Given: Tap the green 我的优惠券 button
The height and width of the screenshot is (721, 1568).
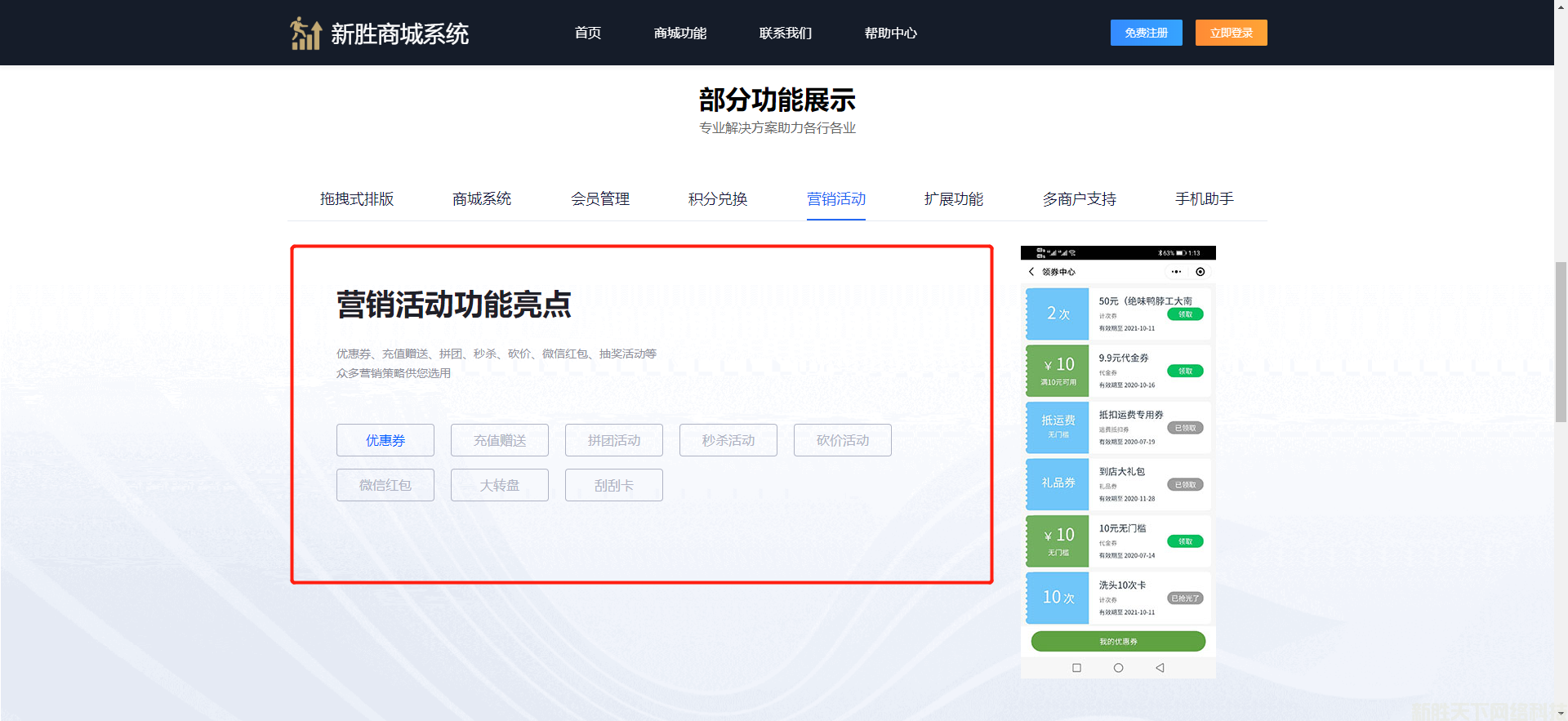Looking at the screenshot, I should [1118, 642].
